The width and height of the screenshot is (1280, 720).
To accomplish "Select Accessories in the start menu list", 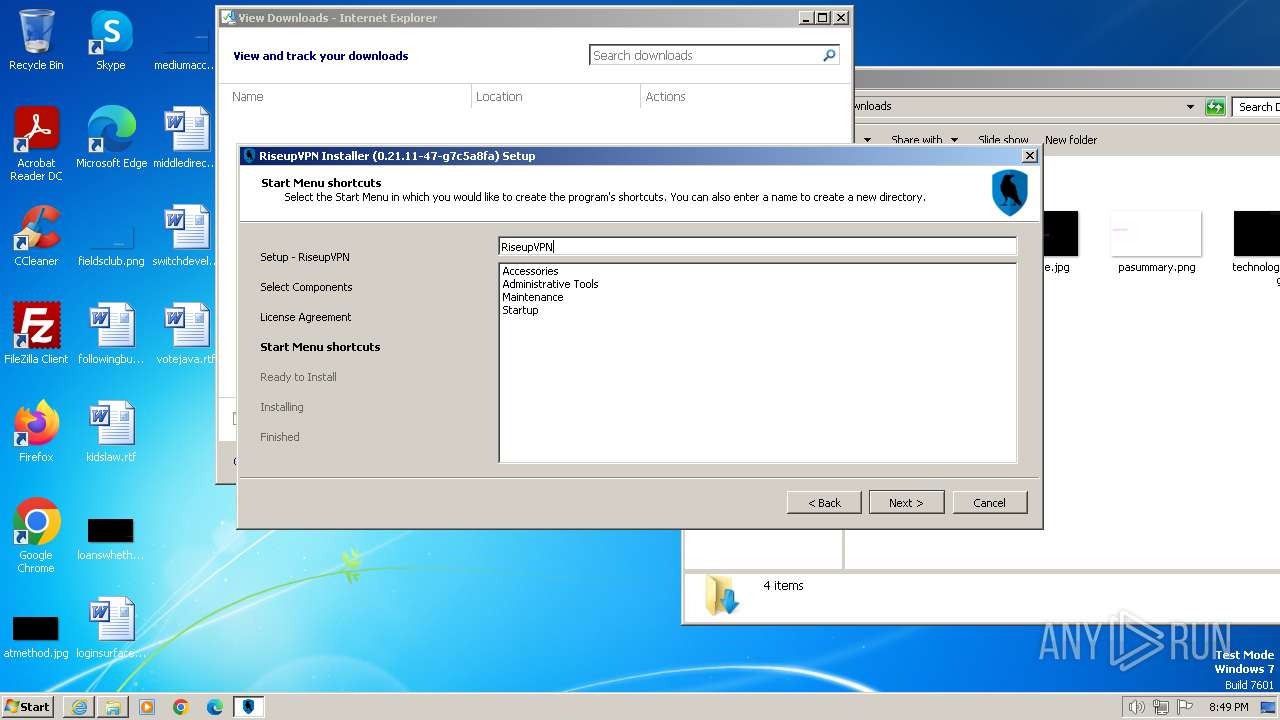I will pos(530,271).
